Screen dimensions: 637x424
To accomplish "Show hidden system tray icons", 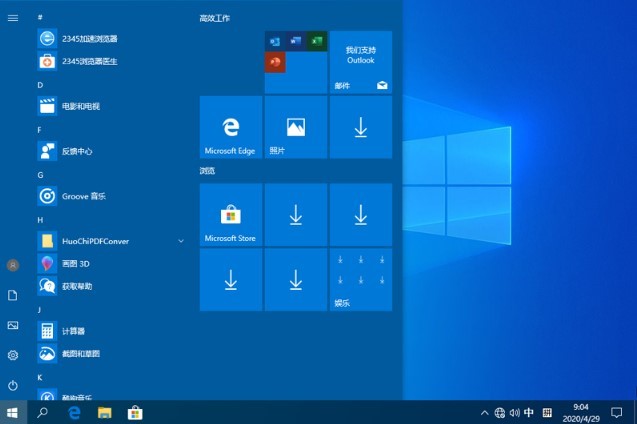I will coord(485,412).
